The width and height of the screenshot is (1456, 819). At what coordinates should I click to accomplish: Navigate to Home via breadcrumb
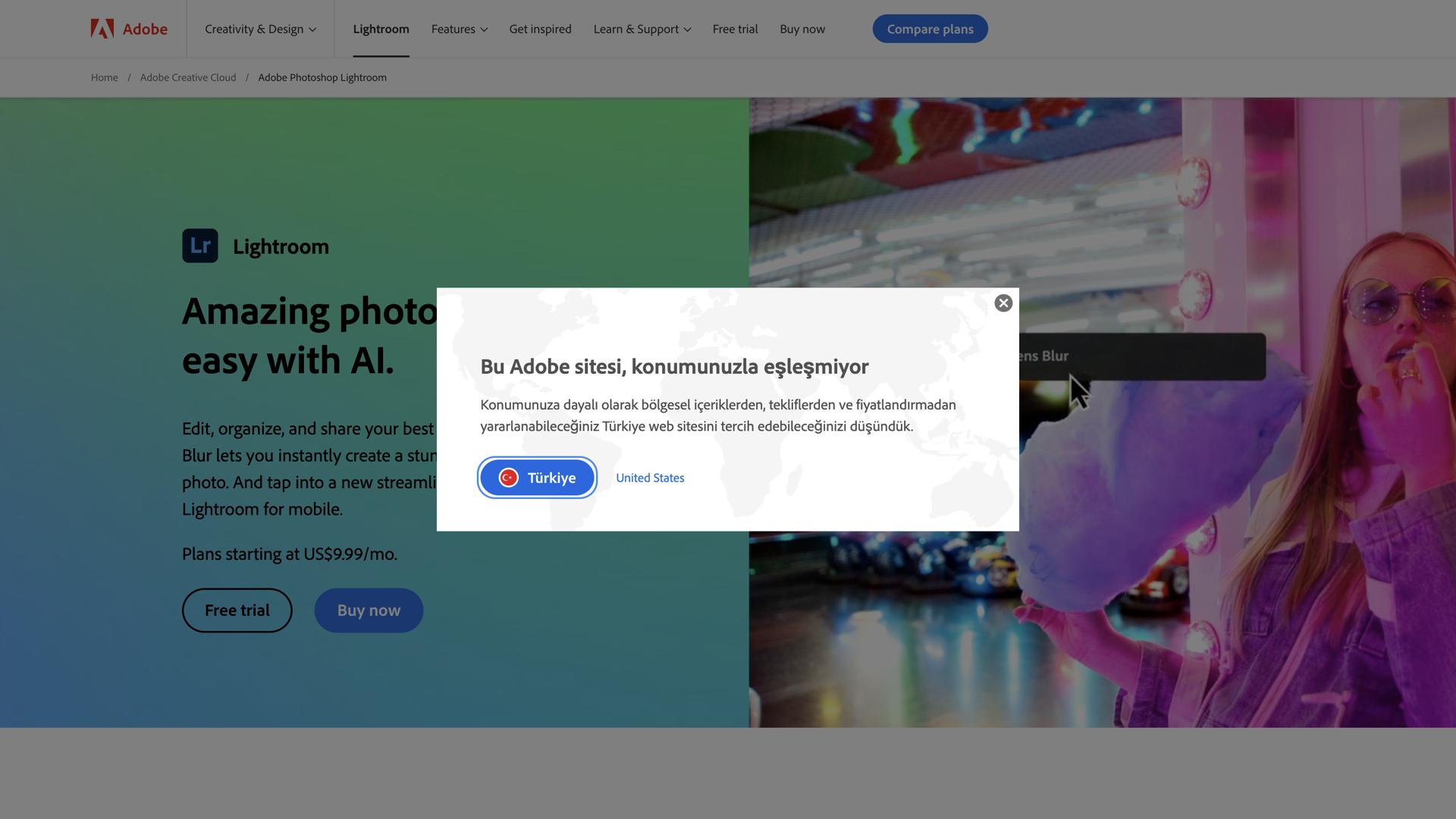(104, 77)
